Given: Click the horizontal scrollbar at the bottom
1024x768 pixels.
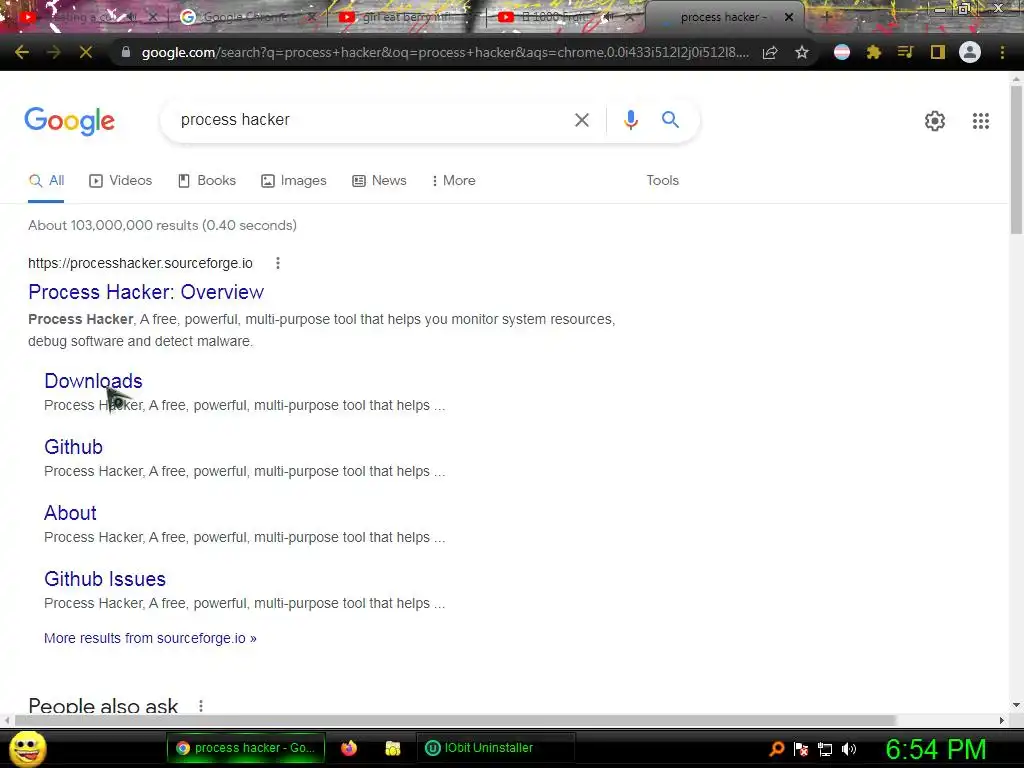Looking at the screenshot, I should click(x=455, y=720).
